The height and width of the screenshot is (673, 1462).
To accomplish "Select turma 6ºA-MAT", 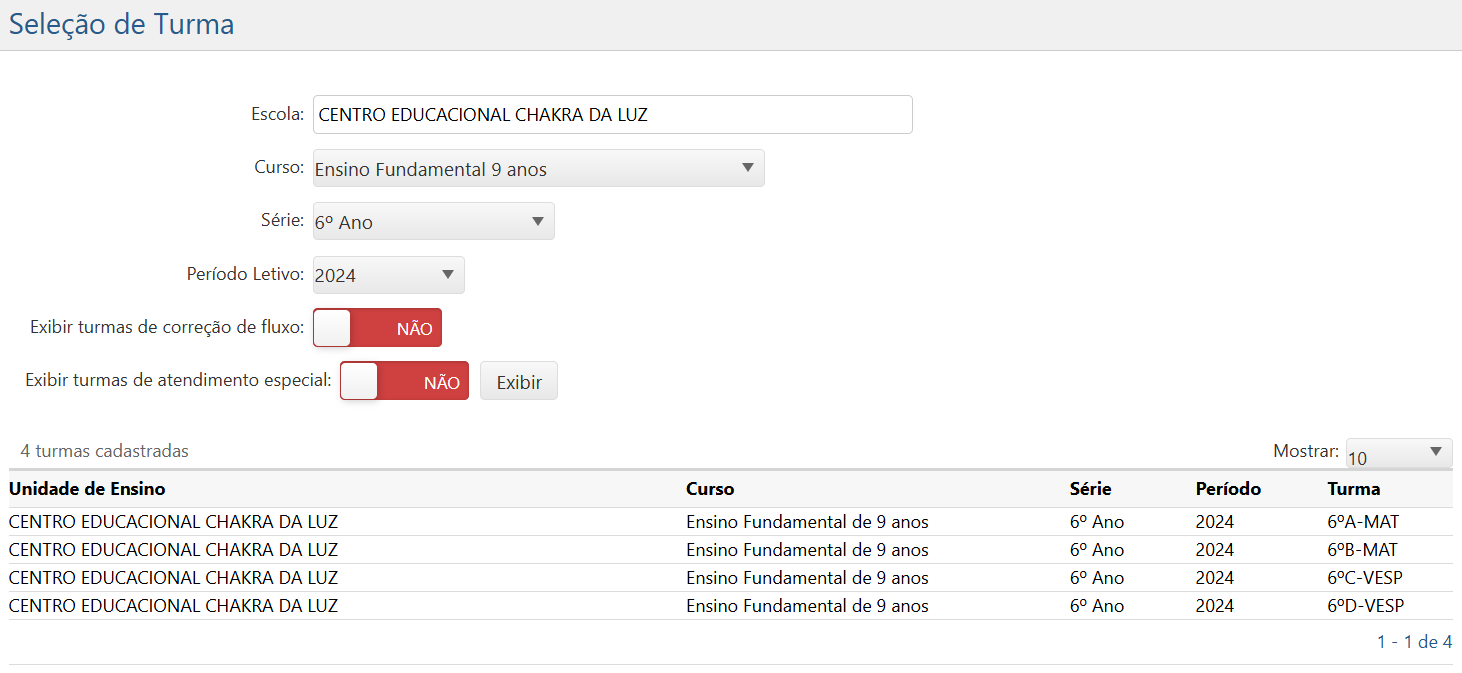I will (x=1363, y=522).
